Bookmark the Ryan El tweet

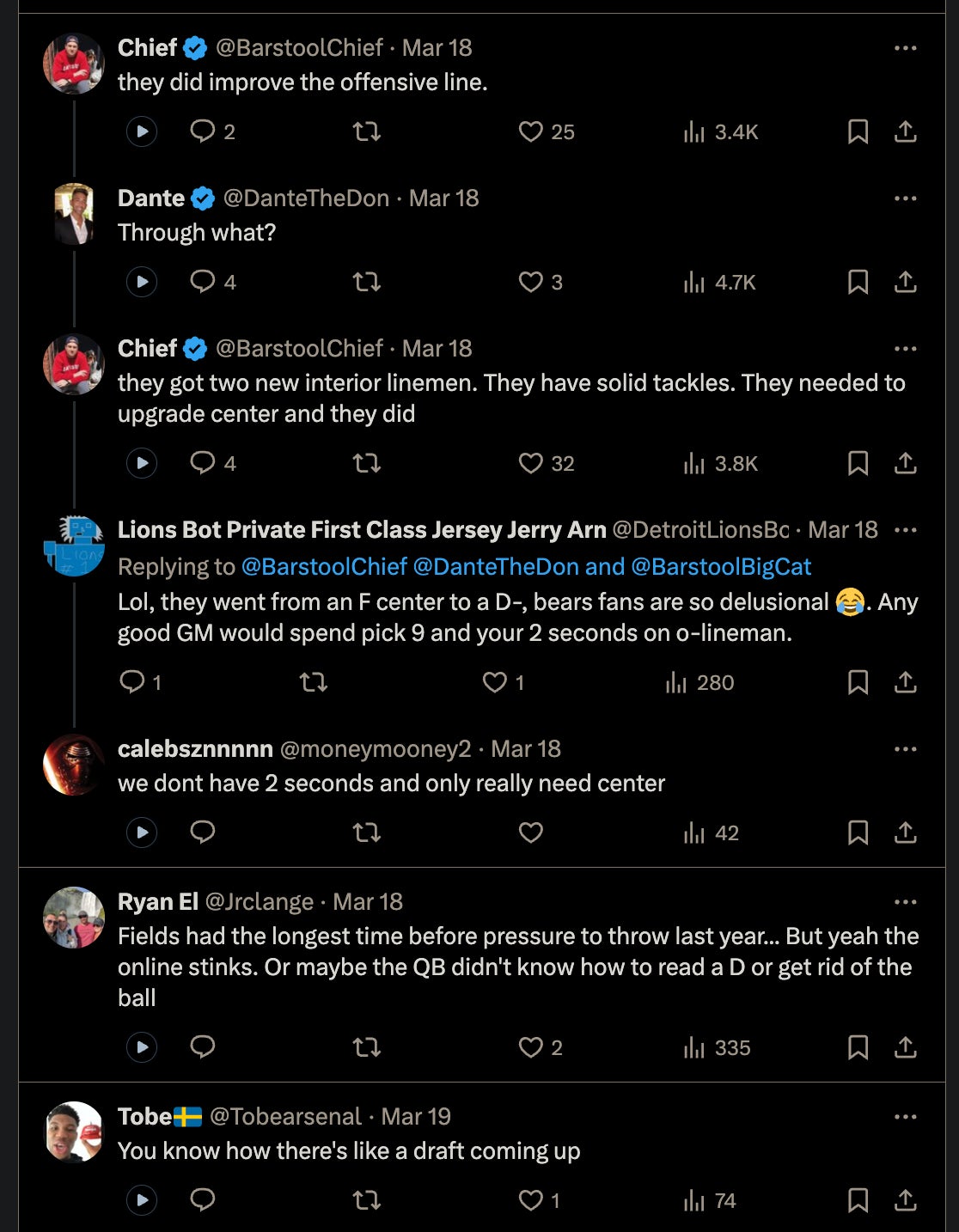pyautogui.click(x=858, y=1047)
